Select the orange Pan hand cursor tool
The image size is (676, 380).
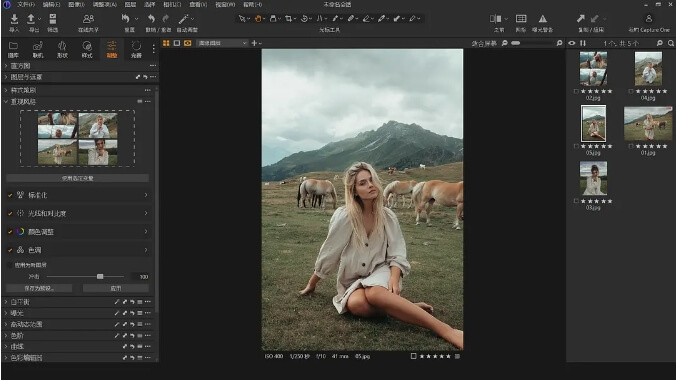(258, 19)
